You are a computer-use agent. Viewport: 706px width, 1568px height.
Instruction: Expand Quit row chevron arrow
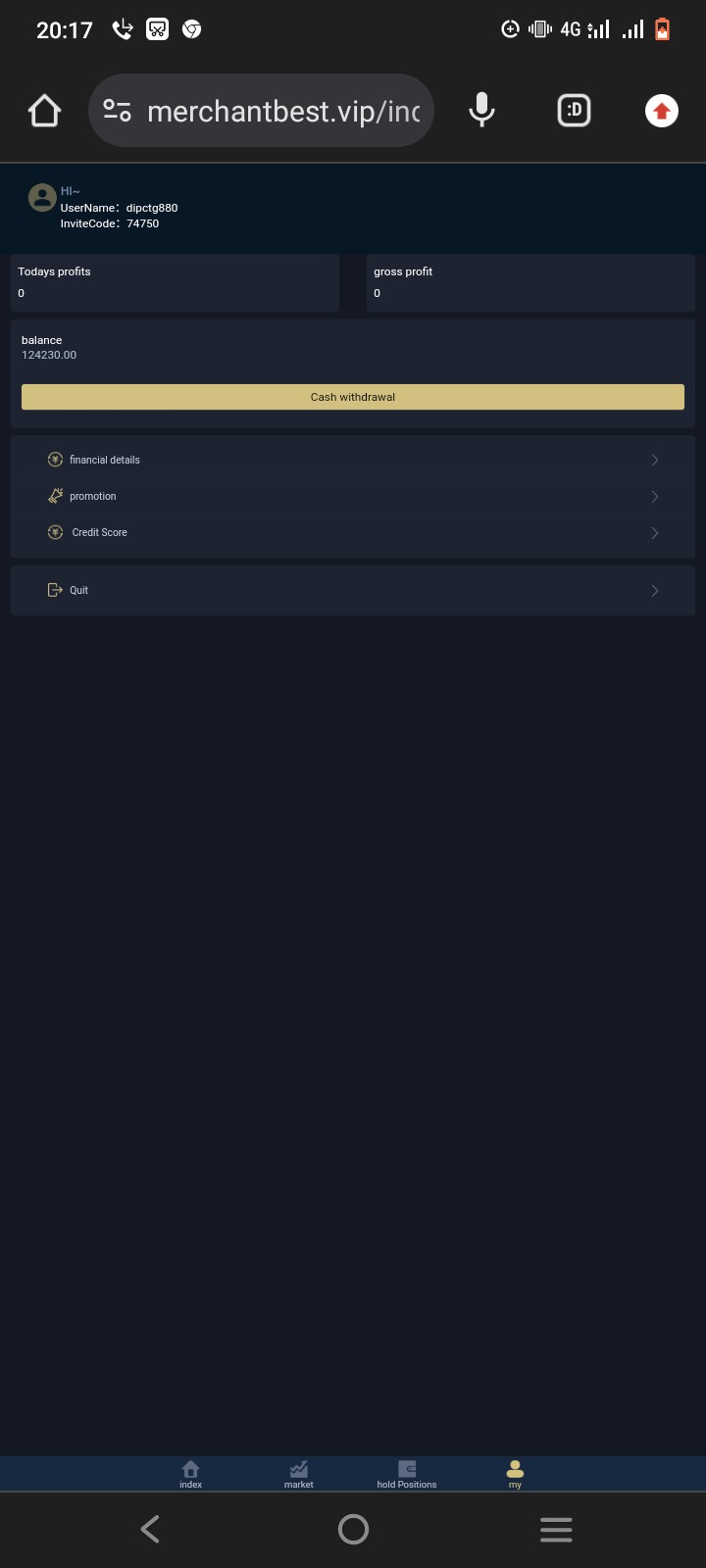click(655, 591)
